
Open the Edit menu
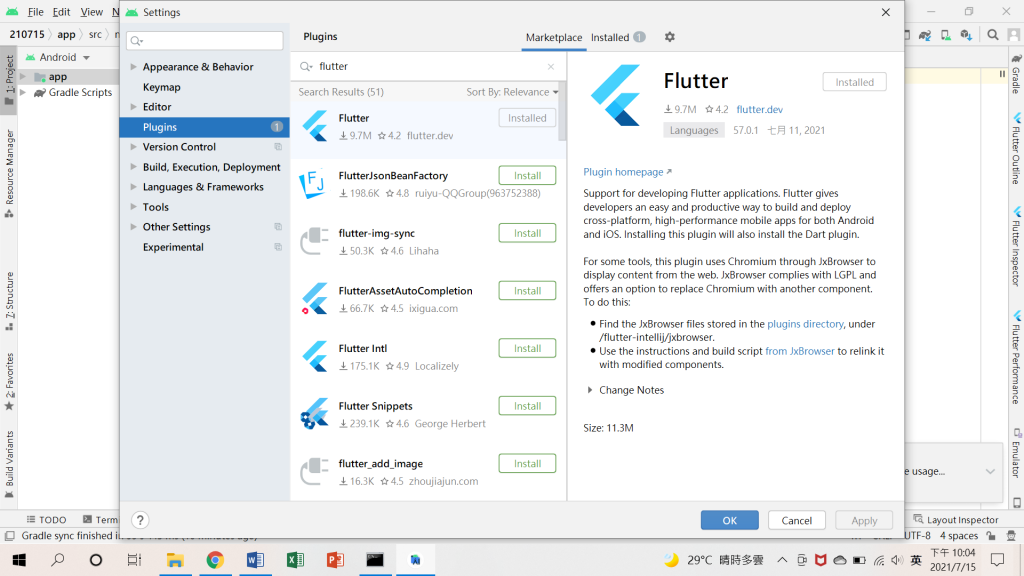61,12
